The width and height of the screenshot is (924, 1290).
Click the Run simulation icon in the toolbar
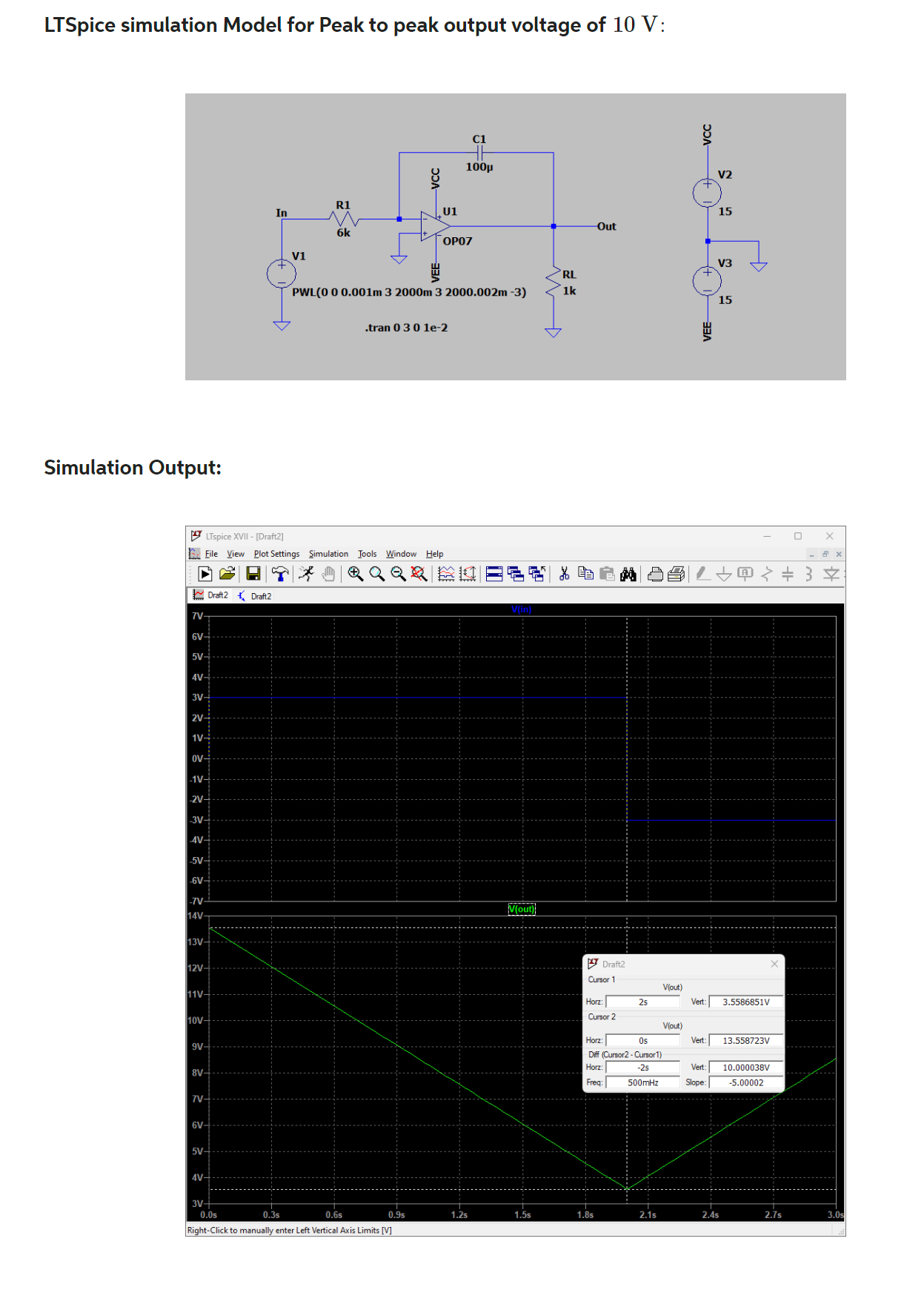[x=205, y=574]
